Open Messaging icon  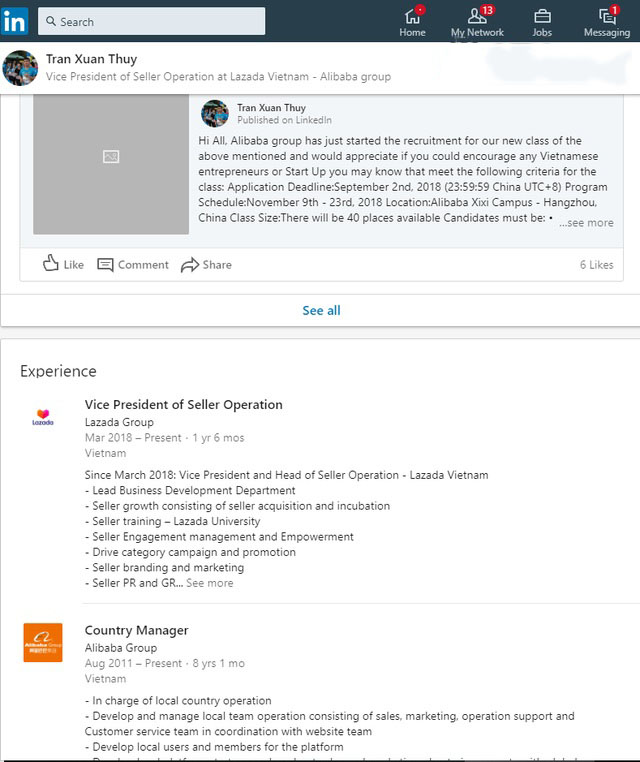(607, 17)
